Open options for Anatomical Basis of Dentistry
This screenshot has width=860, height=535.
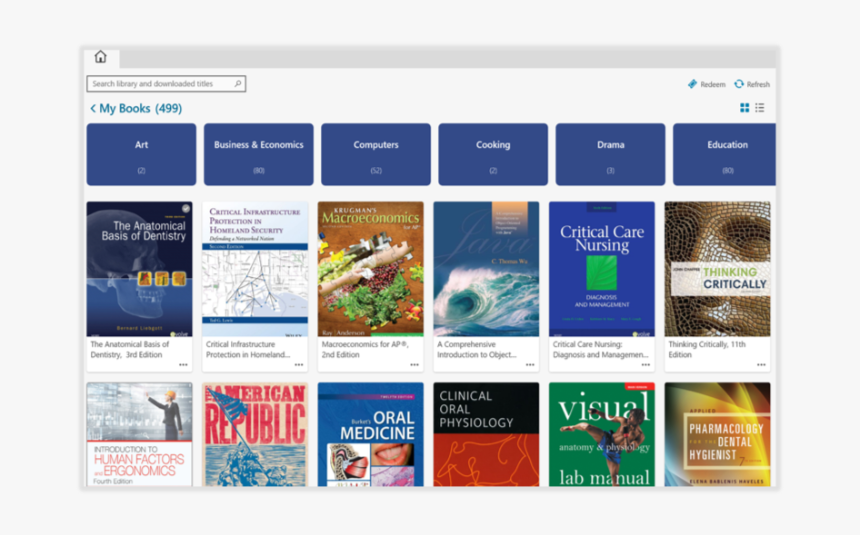point(183,365)
